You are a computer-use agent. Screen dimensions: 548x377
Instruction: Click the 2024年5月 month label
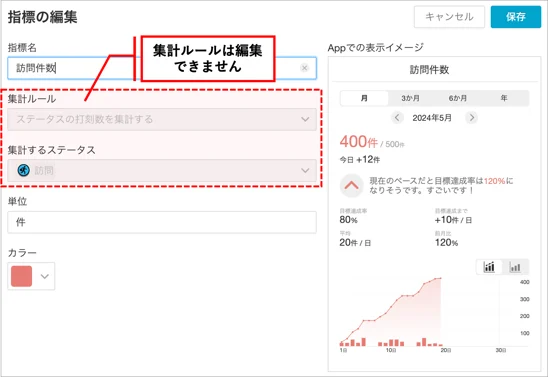(x=432, y=118)
